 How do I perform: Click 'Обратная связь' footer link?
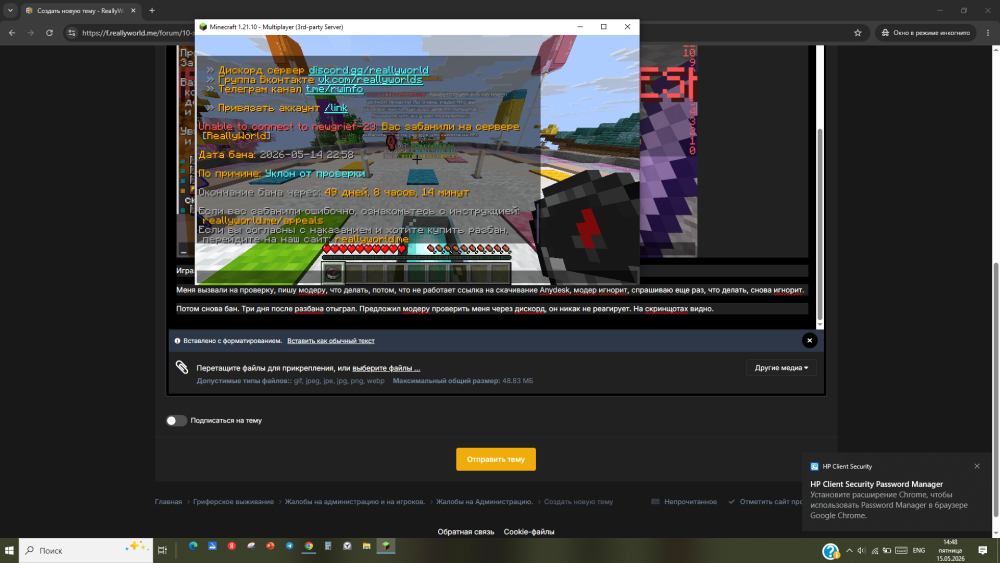[x=466, y=532]
